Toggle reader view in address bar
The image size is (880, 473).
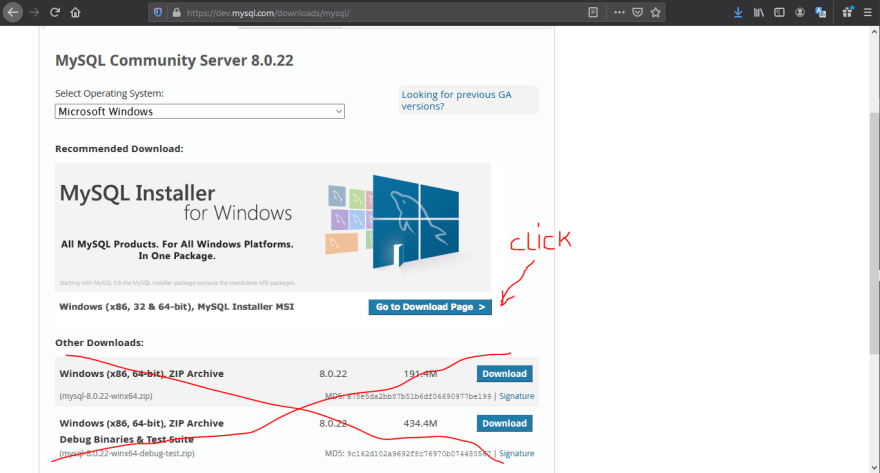pos(593,12)
